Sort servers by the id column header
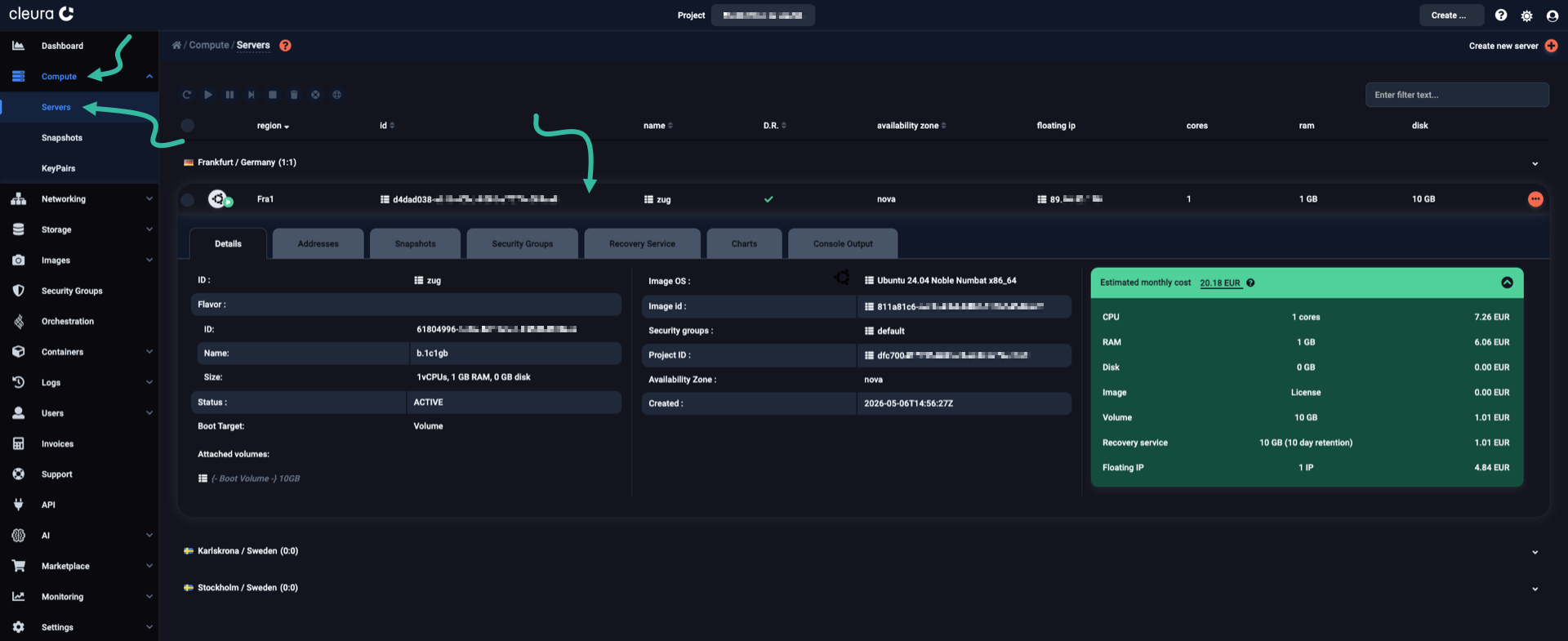Screen dimensions: 1568x641 click(x=387, y=126)
